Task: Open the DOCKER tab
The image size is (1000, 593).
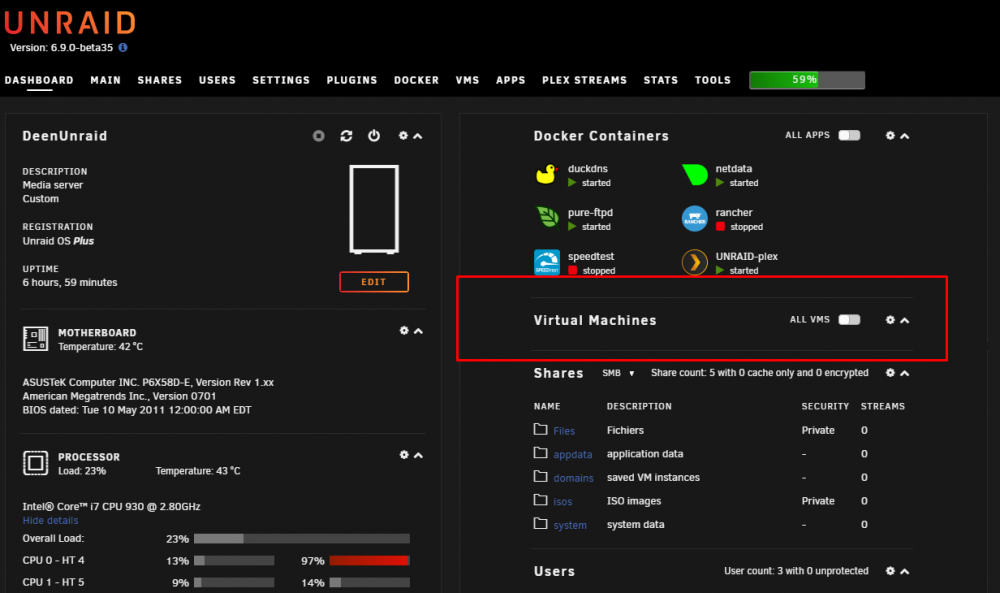Action: pos(416,80)
